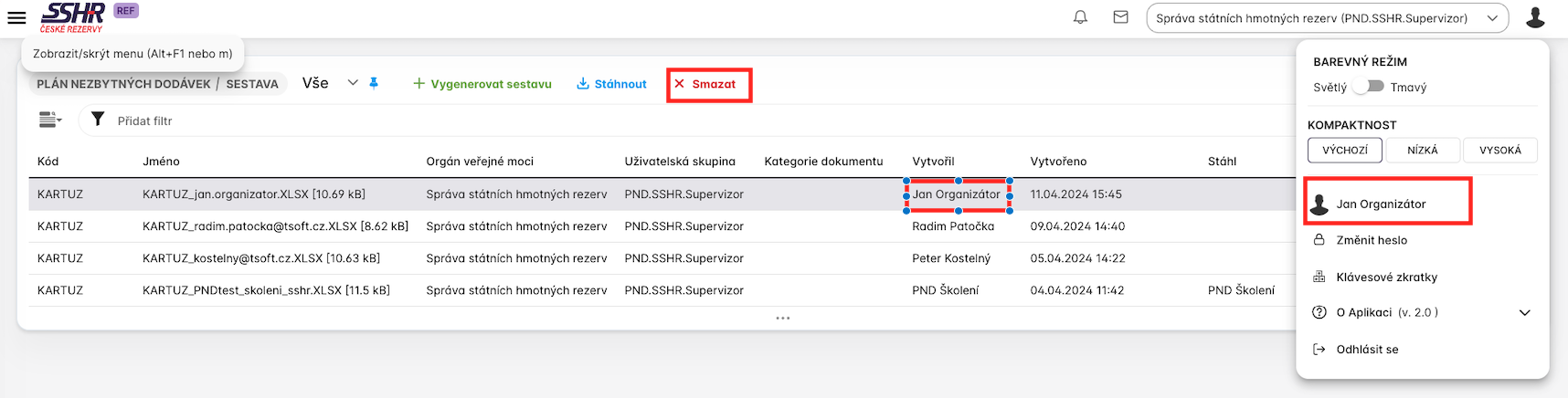Image resolution: width=1568 pixels, height=398 pixels.
Task: Click the notifications bell icon
Action: click(1080, 17)
